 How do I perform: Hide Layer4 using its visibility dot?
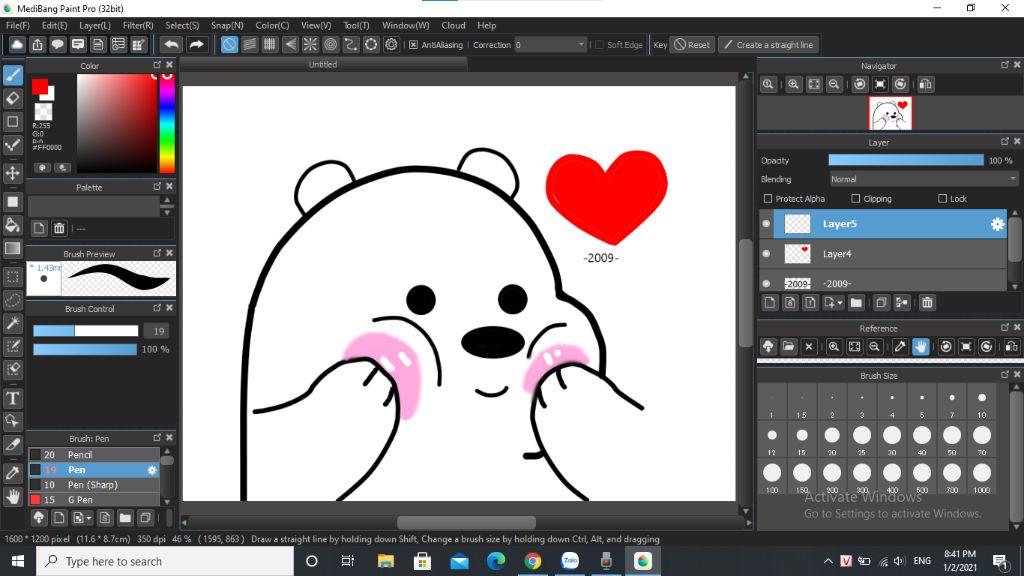tap(767, 254)
